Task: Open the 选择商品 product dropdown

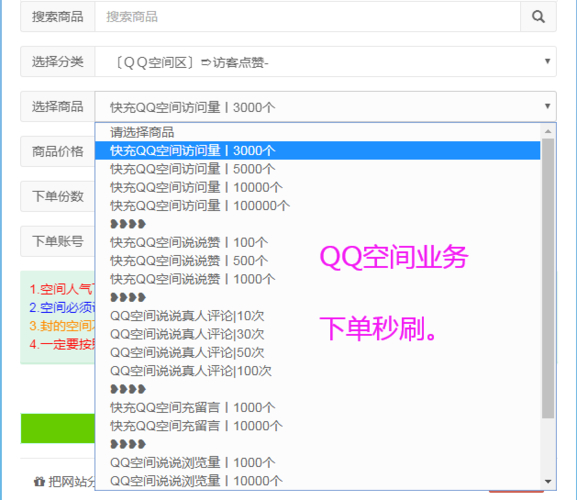Action: point(325,106)
